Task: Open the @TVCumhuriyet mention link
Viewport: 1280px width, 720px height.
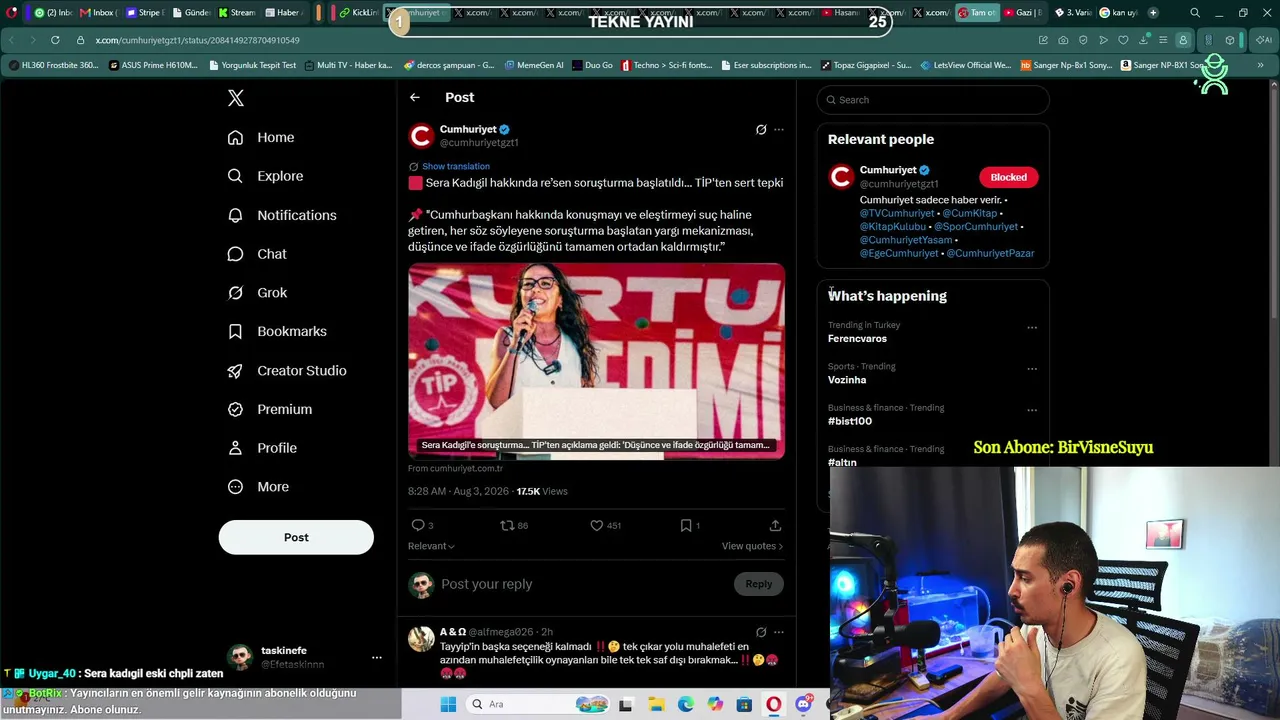Action: (897, 213)
